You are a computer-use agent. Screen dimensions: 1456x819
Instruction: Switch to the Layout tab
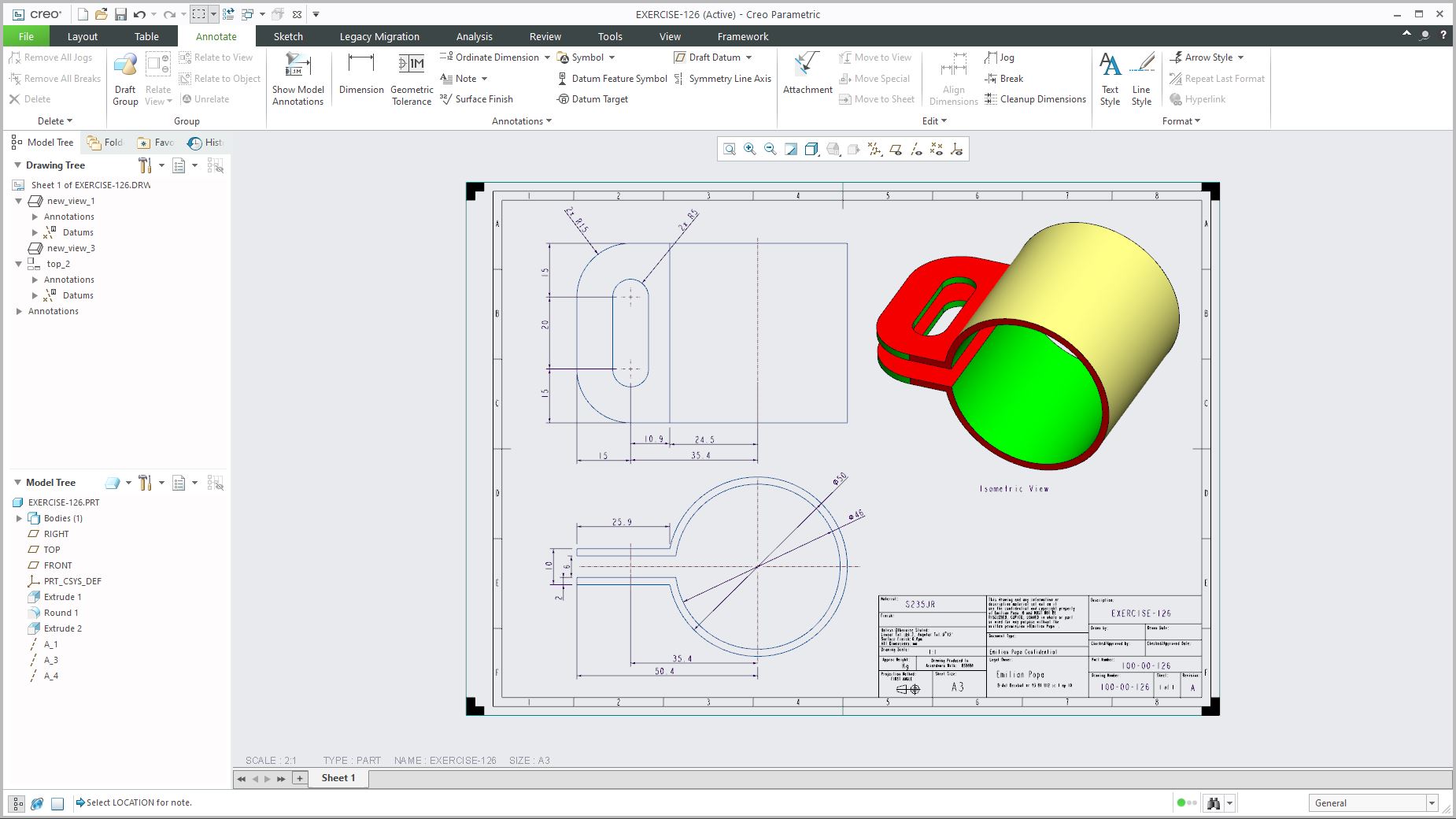click(83, 36)
